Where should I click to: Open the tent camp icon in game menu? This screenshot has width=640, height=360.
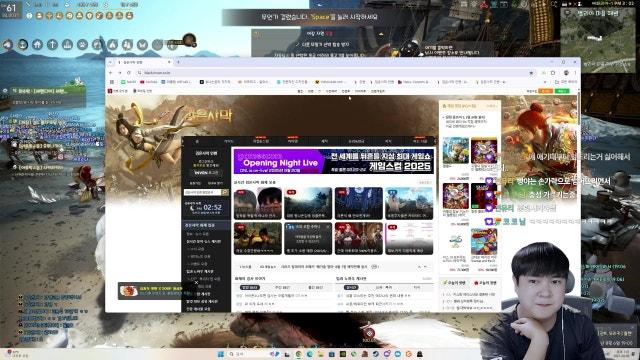[x=112, y=44]
